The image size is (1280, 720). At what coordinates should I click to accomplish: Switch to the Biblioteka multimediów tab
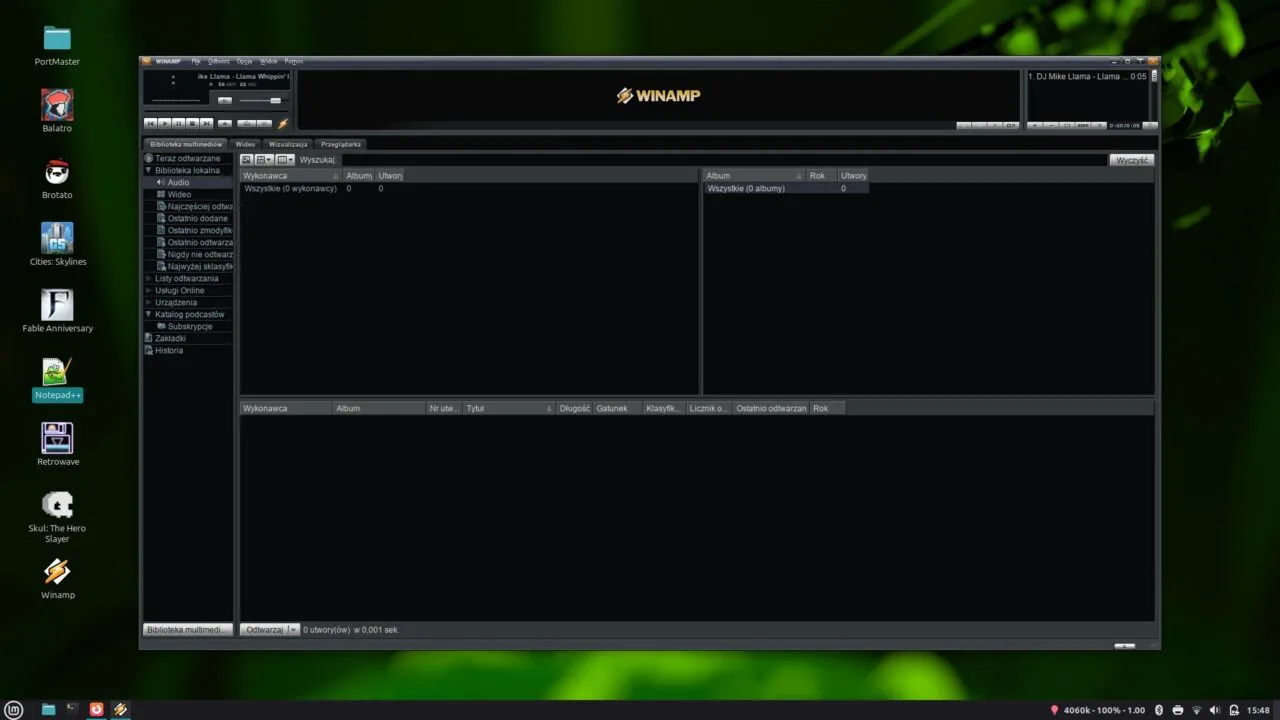[185, 144]
